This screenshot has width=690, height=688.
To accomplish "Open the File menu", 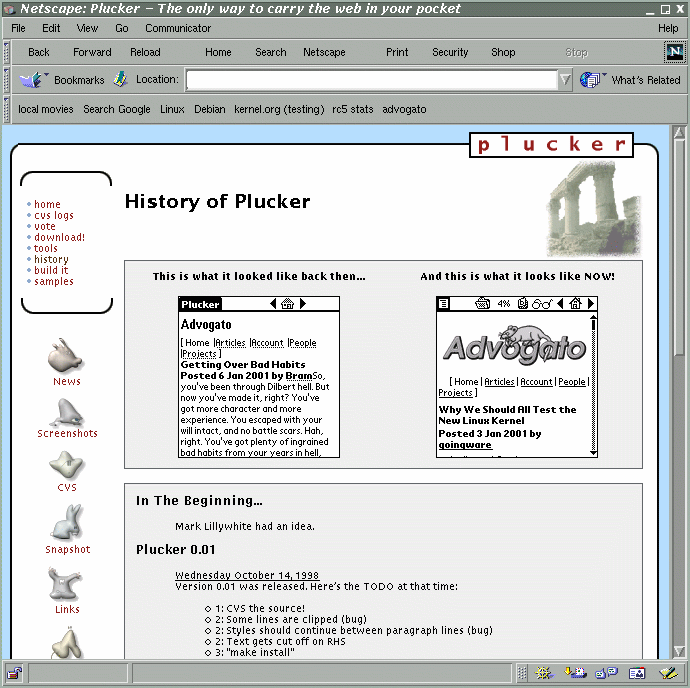I will coord(18,28).
